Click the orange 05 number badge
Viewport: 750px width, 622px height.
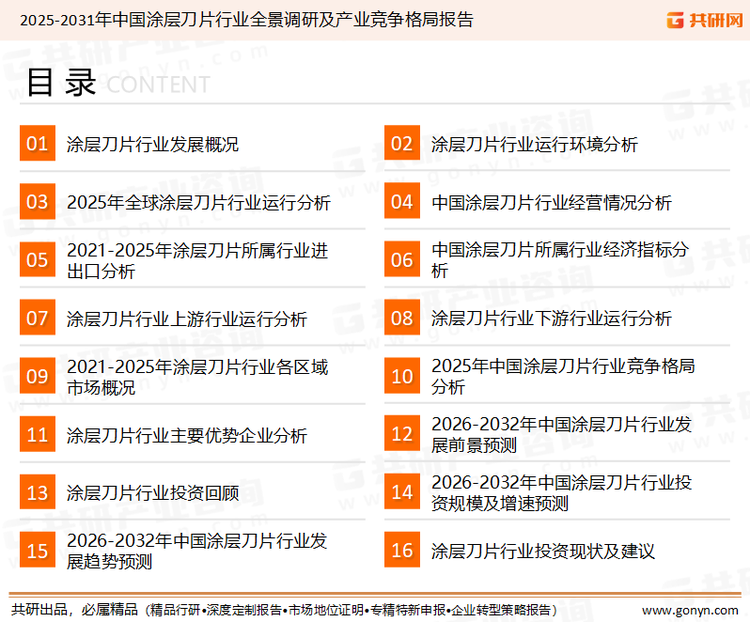37,260
